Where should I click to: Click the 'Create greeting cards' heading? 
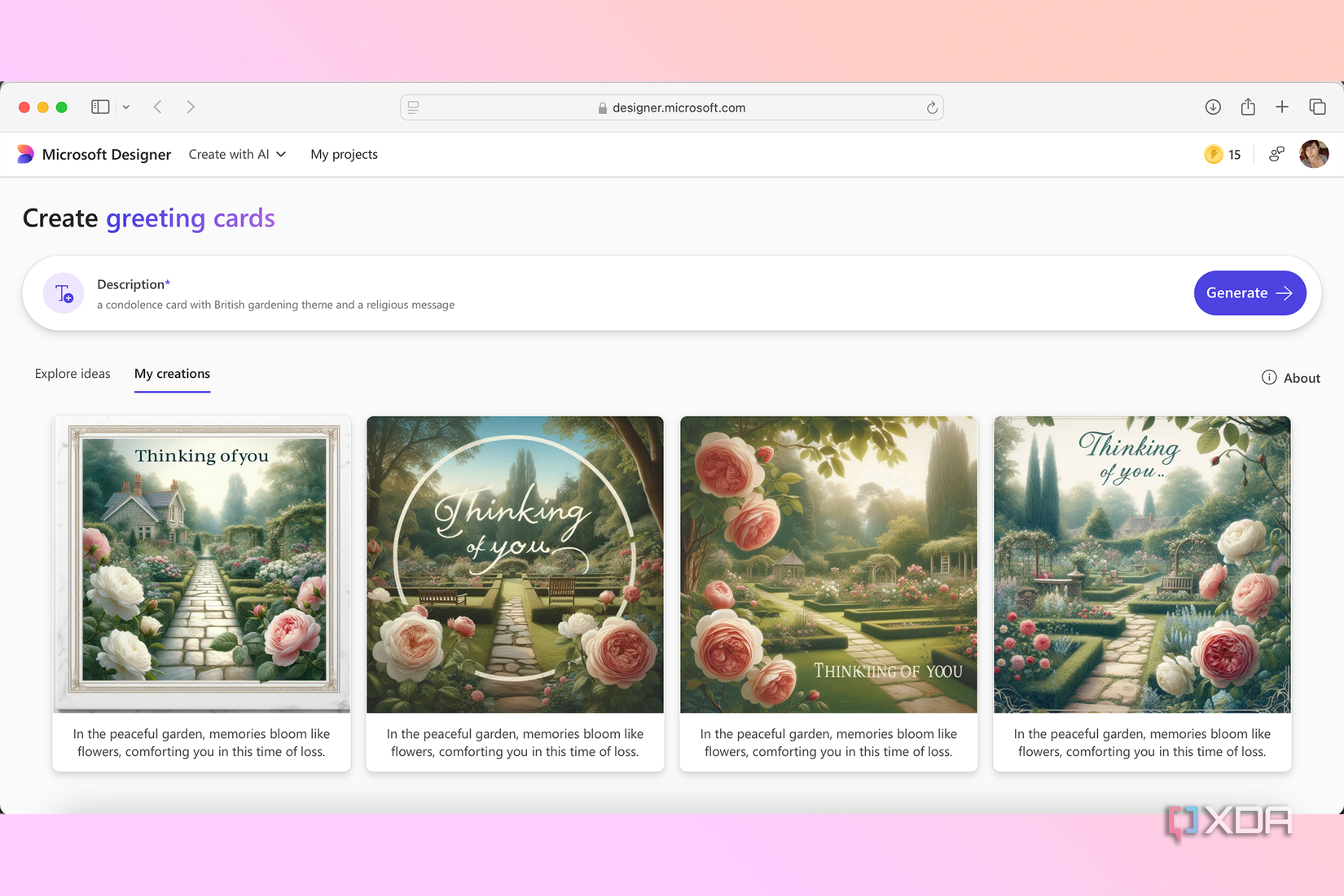[149, 218]
